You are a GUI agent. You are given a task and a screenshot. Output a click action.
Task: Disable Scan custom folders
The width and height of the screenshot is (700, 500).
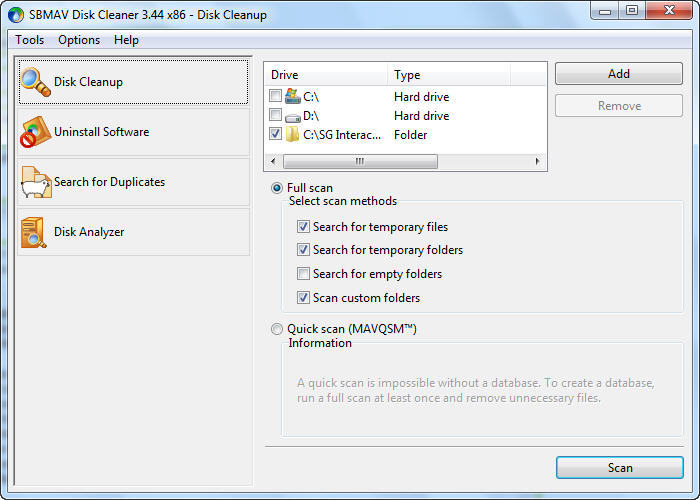click(x=303, y=297)
